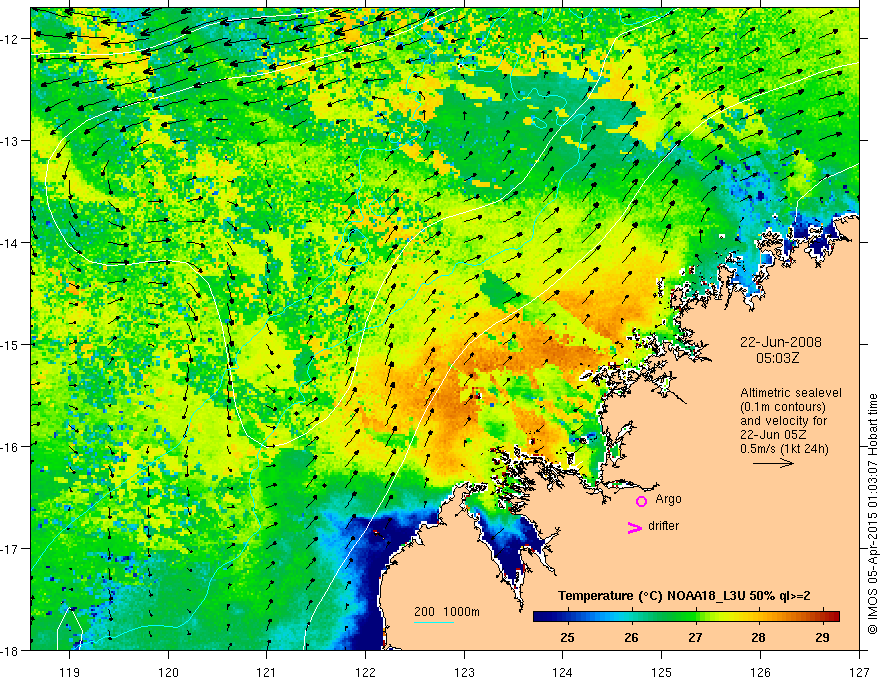This screenshot has height=680, width=880.
Task: Click the longitude axis label 123
Action: click(464, 672)
